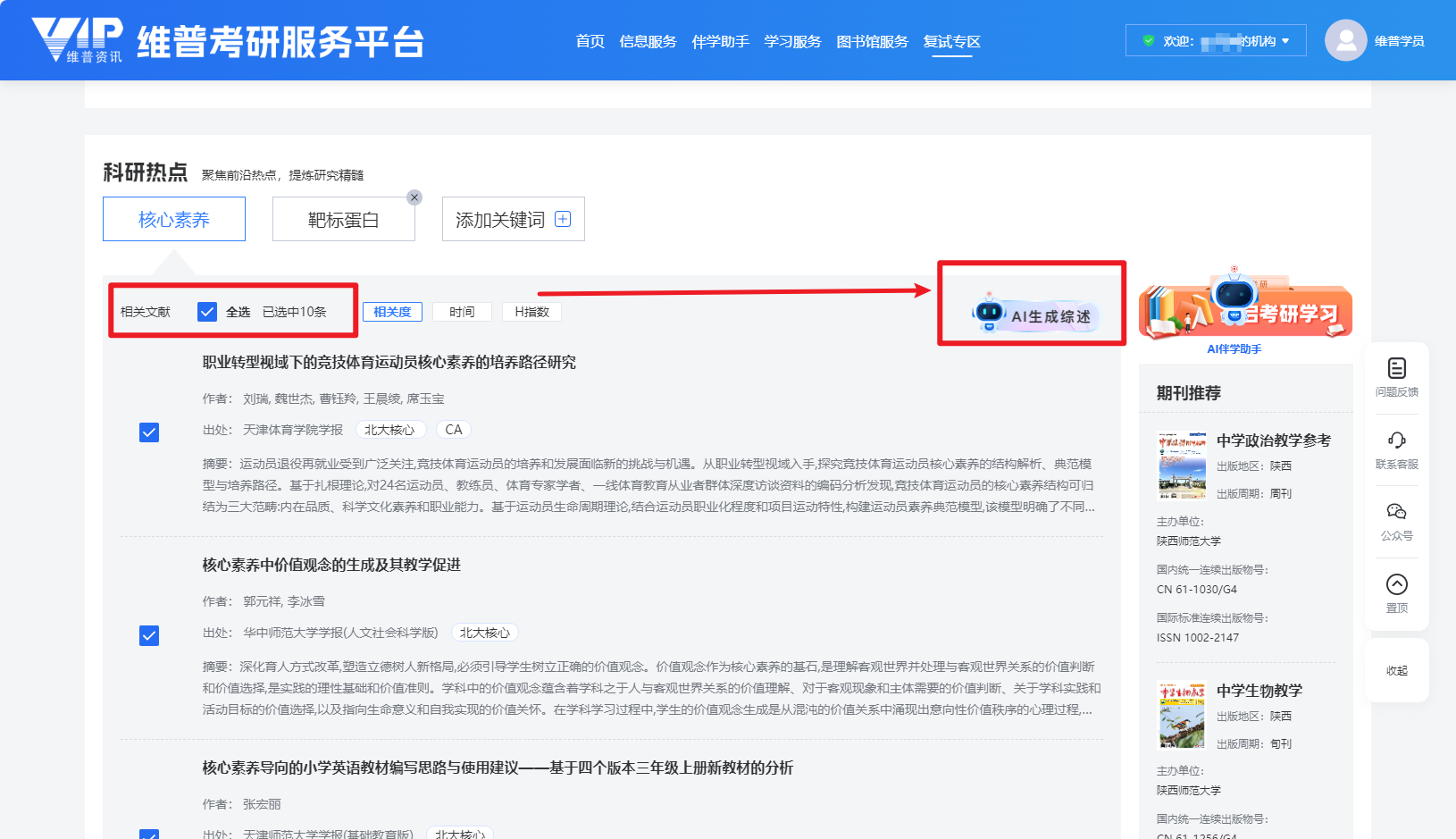
Task: Click the 联系客服 headset icon
Action: [1396, 440]
